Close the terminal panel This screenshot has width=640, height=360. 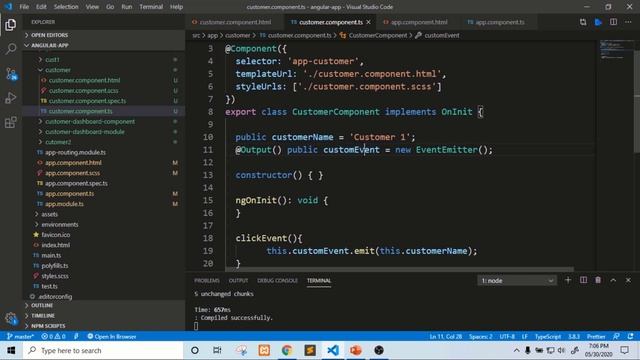628,280
